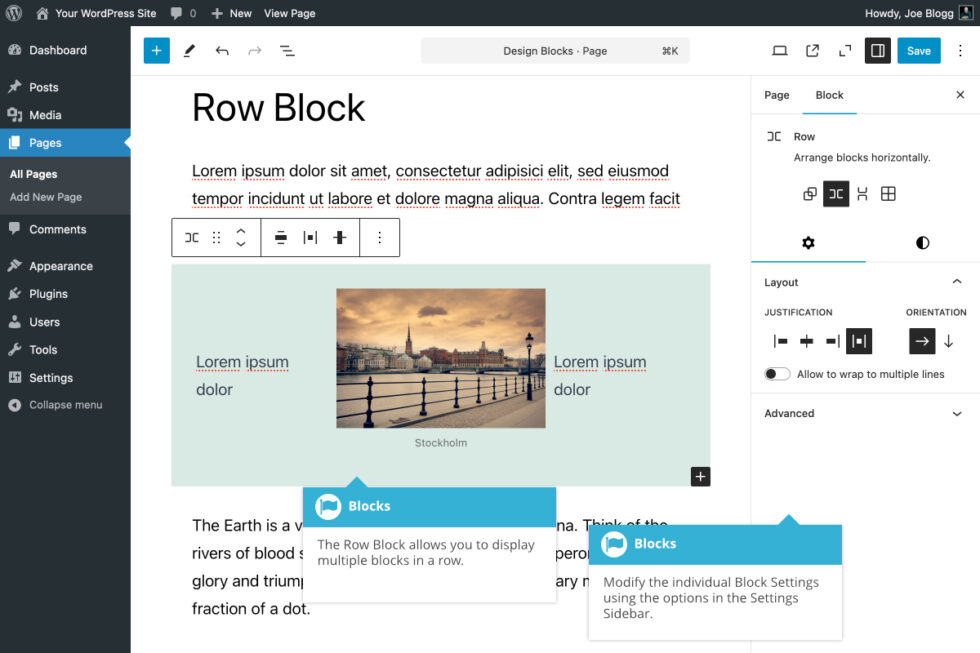Select the Stack variation icon in sidebar
The image size is (980, 653).
(809, 194)
